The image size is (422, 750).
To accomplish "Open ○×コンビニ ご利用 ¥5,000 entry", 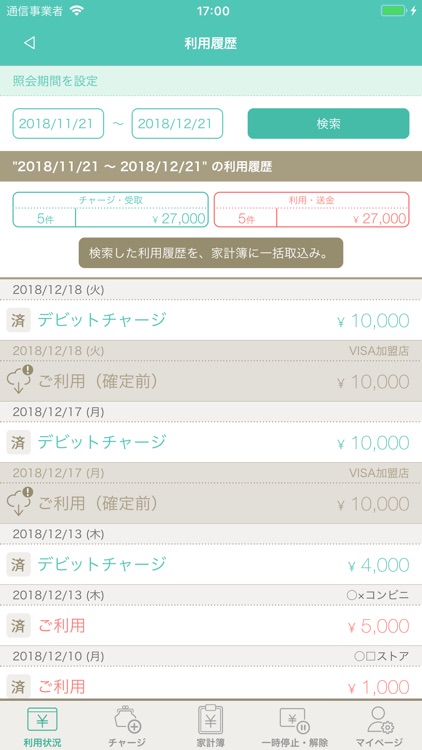I will pyautogui.click(x=211, y=625).
